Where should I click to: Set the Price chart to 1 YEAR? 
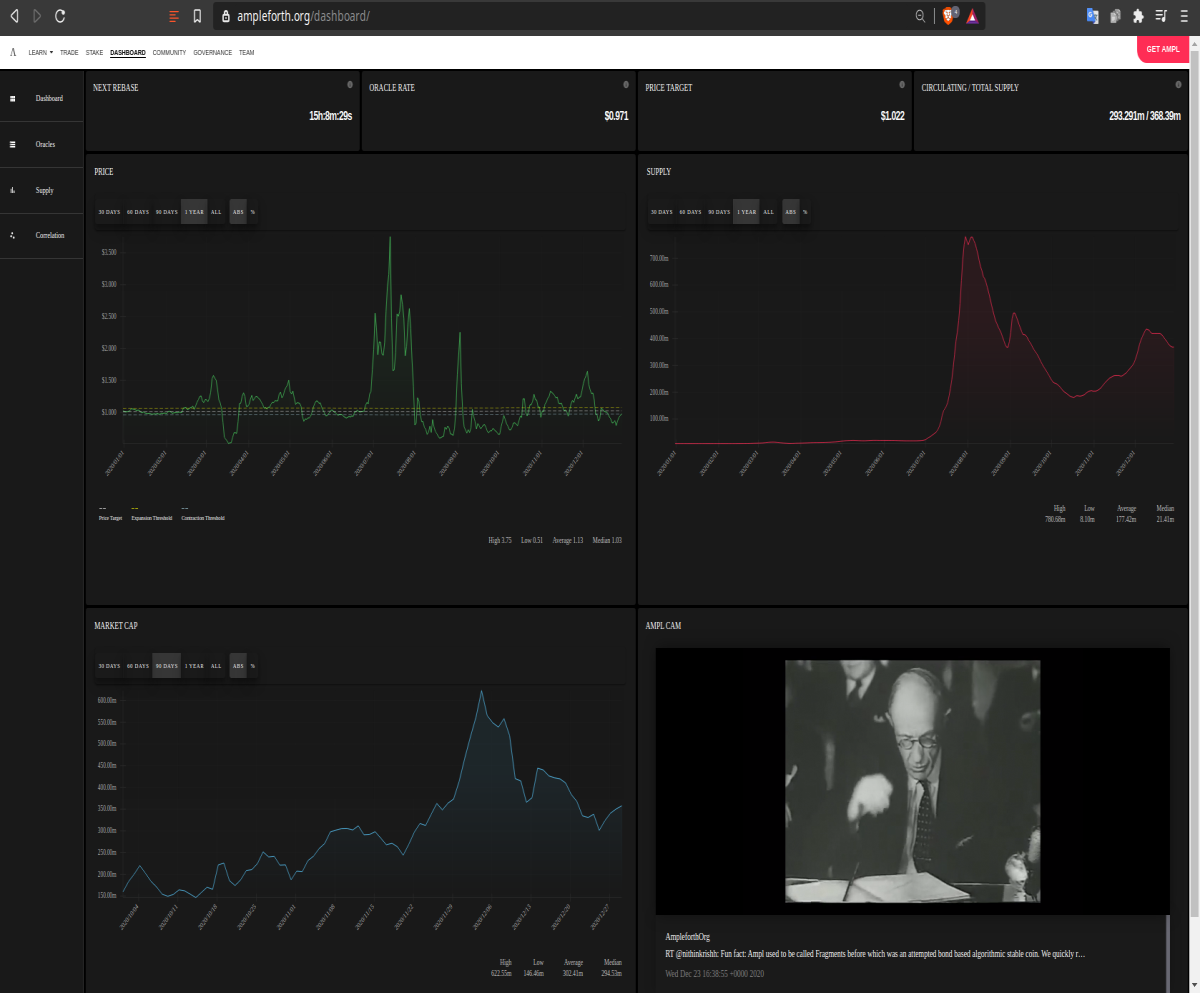pos(194,212)
